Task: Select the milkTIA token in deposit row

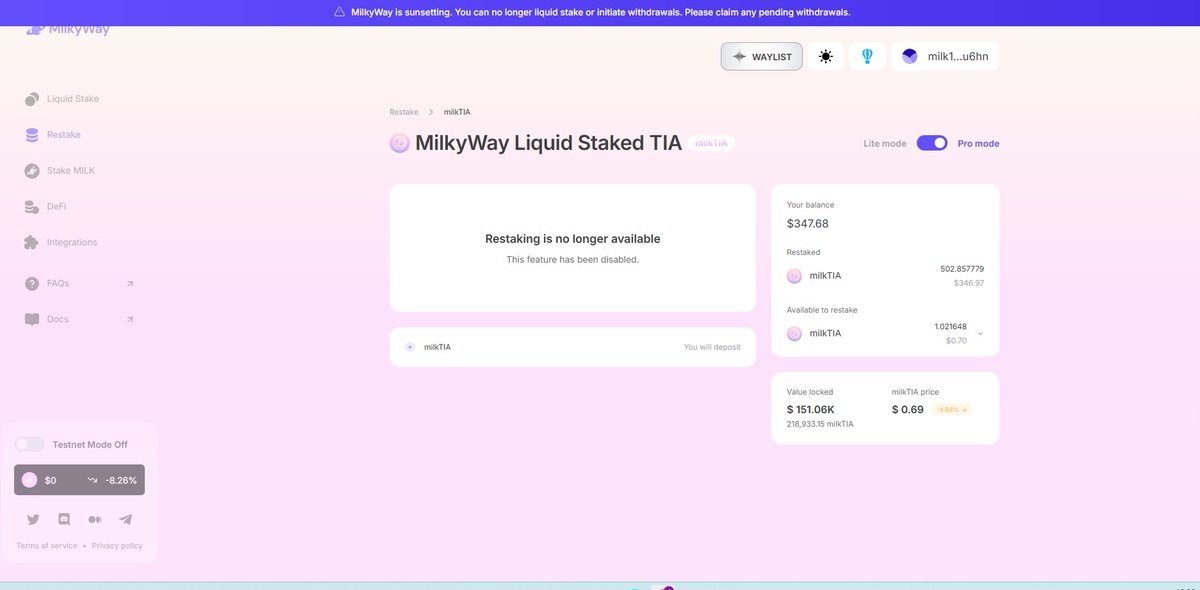Action: point(428,346)
